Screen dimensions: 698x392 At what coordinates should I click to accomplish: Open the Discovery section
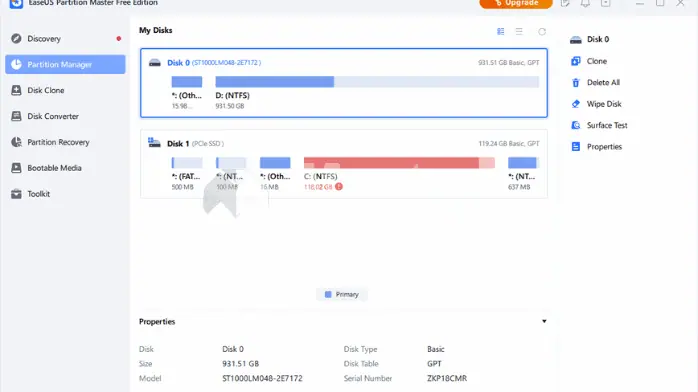(x=65, y=39)
